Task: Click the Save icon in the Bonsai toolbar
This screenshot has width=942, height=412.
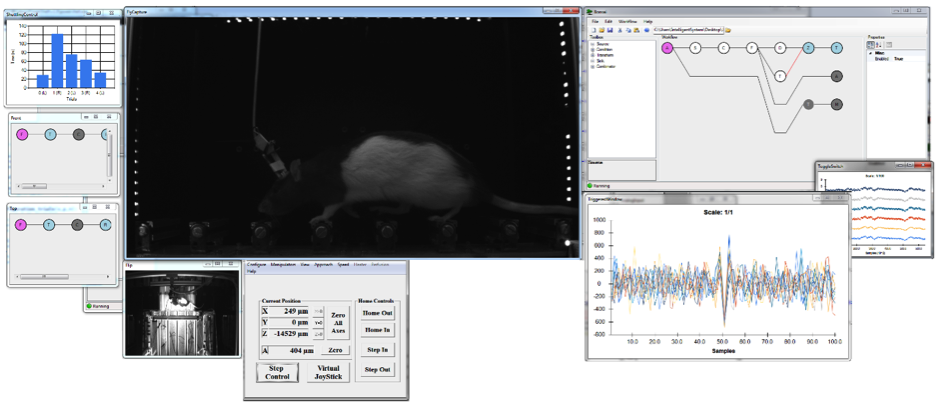Action: [611, 31]
